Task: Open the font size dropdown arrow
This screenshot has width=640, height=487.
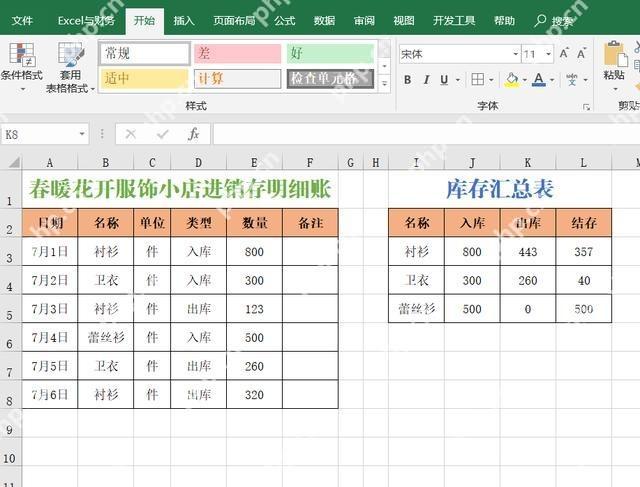Action: click(548, 54)
